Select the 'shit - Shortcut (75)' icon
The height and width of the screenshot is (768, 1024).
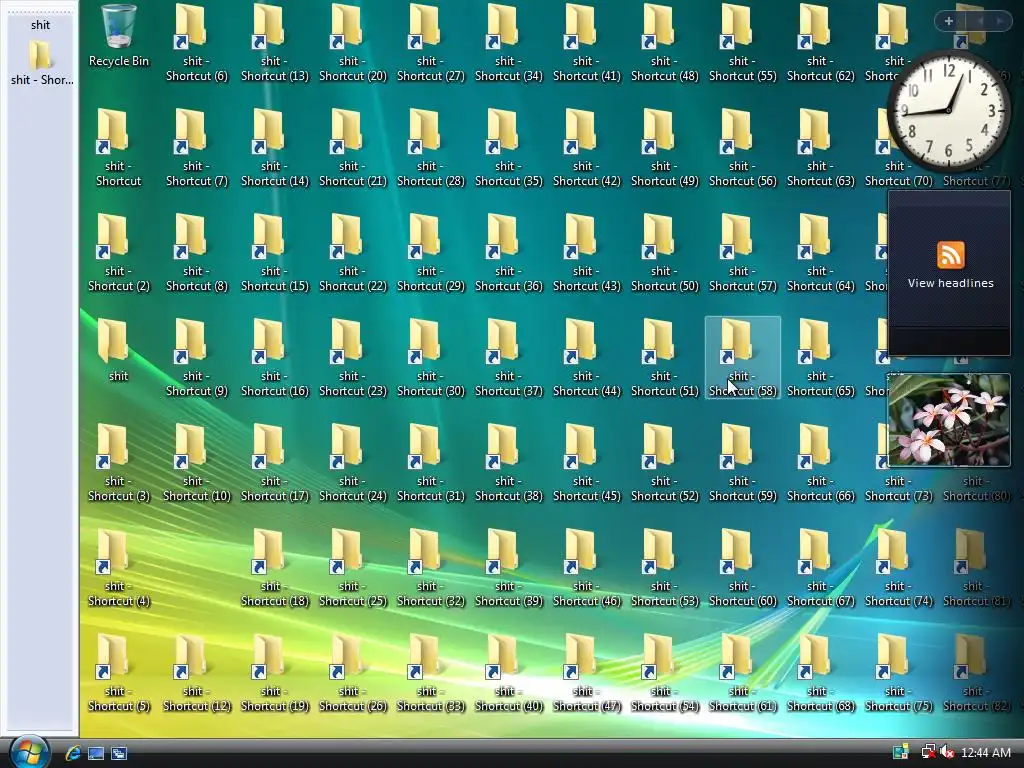click(899, 673)
